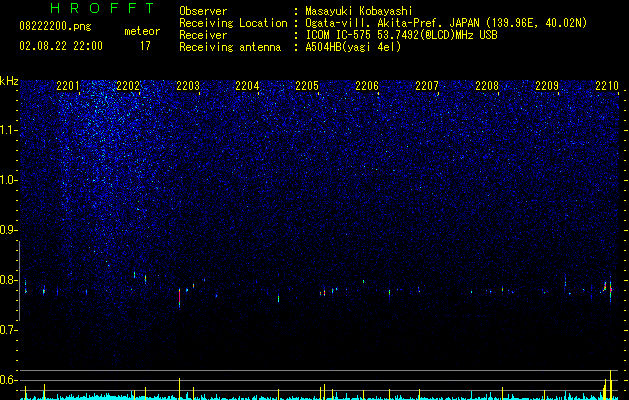Viewport: 629px width, 400px height.
Task: Click the meteor count 17
Action: [x=145, y=46]
